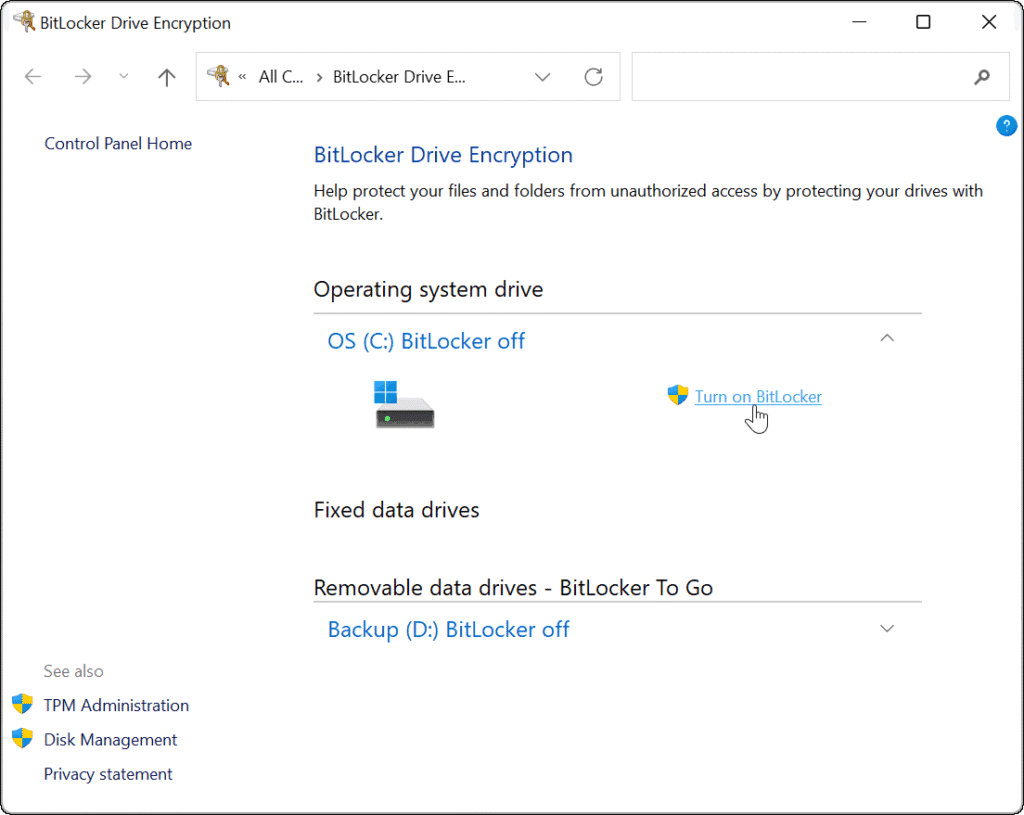Click the Up arrow to parent folder
The height and width of the screenshot is (815, 1024).
click(x=167, y=77)
